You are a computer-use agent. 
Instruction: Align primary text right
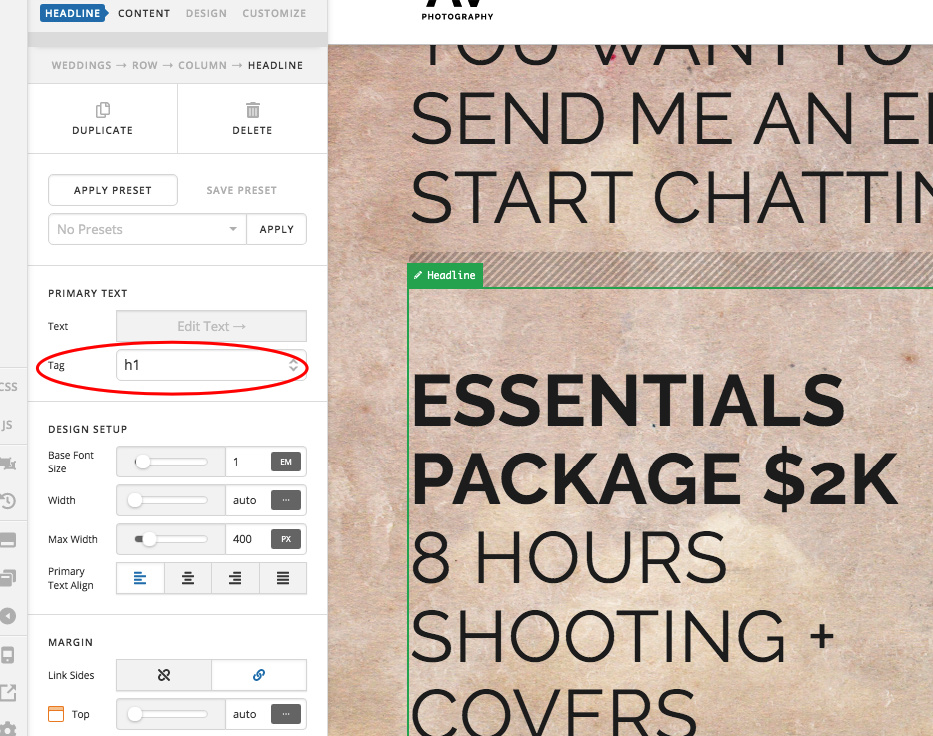pos(235,578)
